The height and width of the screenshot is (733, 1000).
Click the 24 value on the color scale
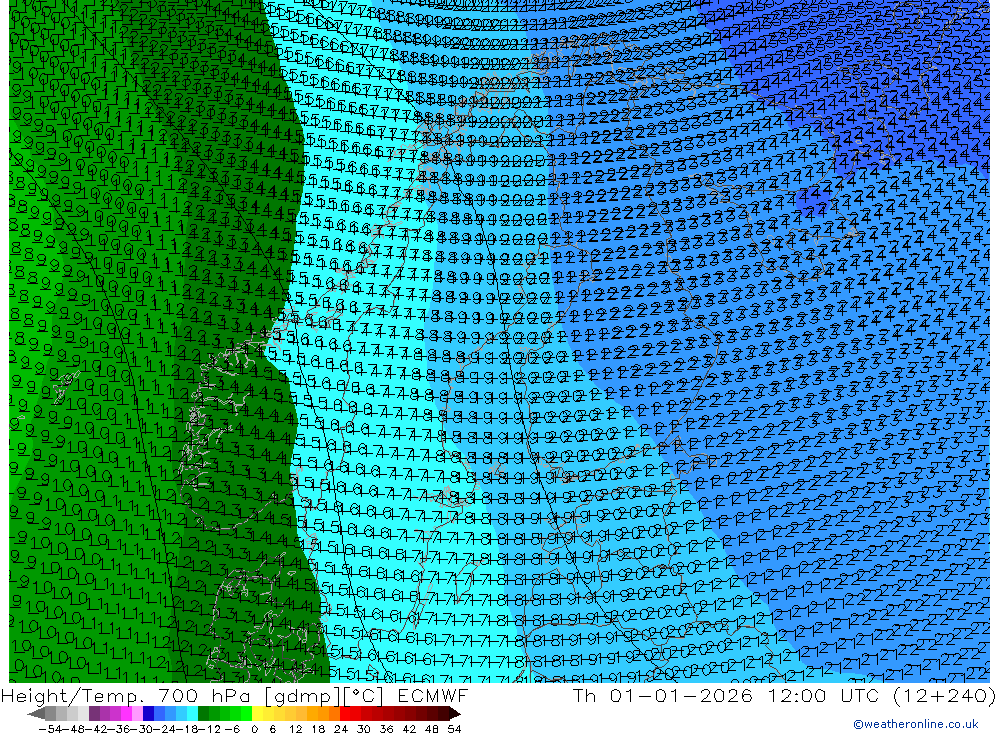pyautogui.click(x=341, y=729)
